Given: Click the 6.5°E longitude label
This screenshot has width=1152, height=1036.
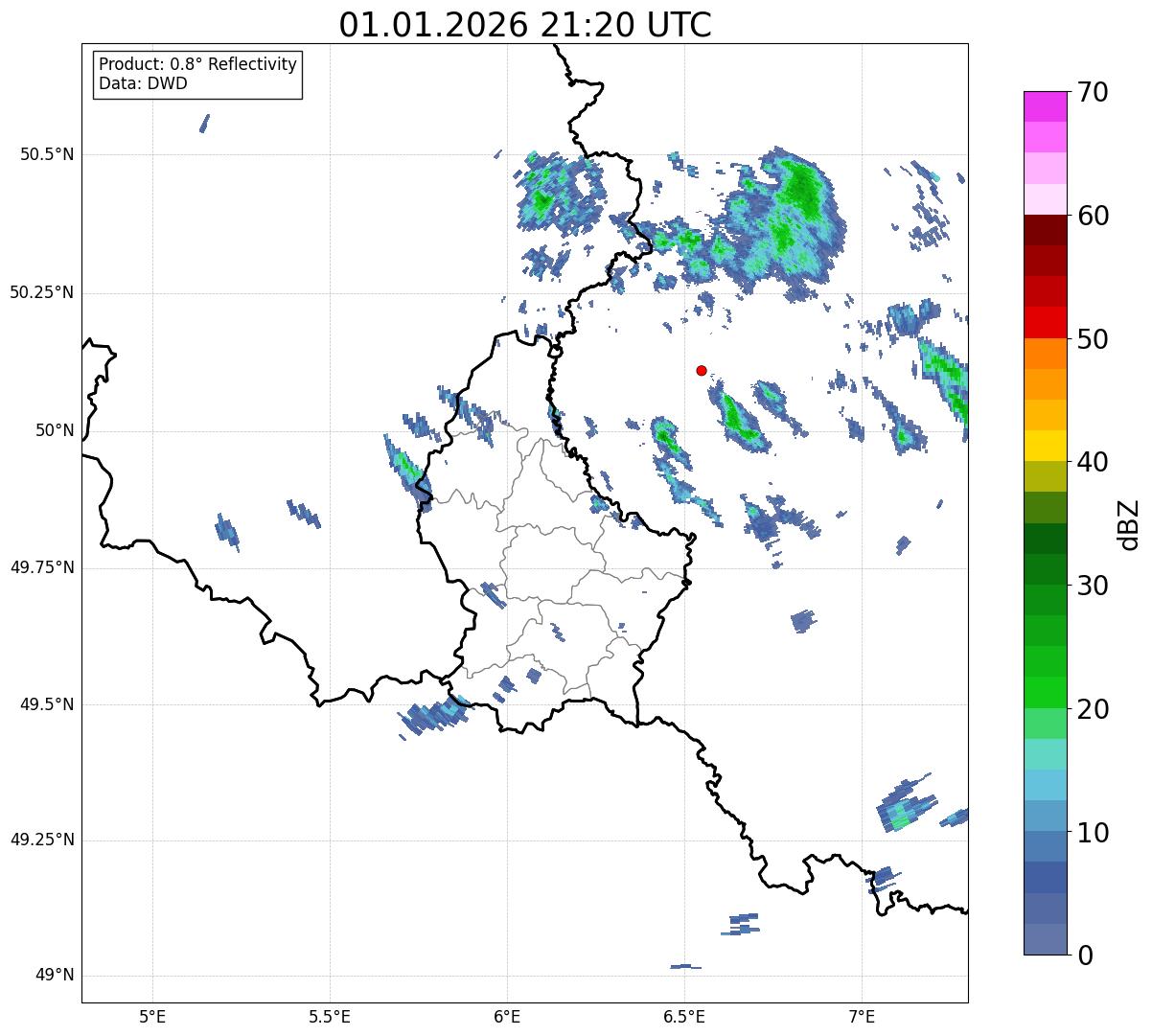Looking at the screenshot, I should coord(684,1016).
